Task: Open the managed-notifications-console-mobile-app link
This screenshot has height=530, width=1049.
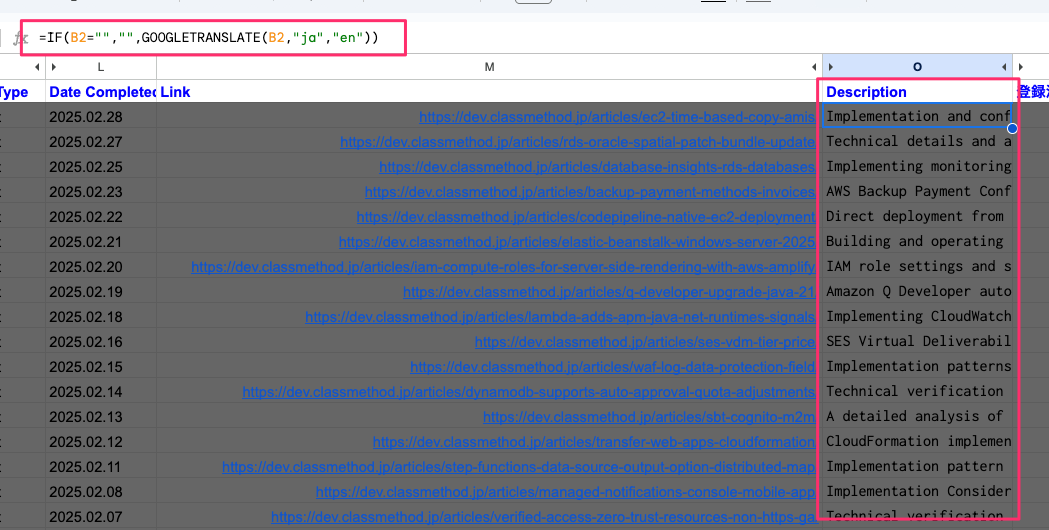Action: pyautogui.click(x=565, y=492)
